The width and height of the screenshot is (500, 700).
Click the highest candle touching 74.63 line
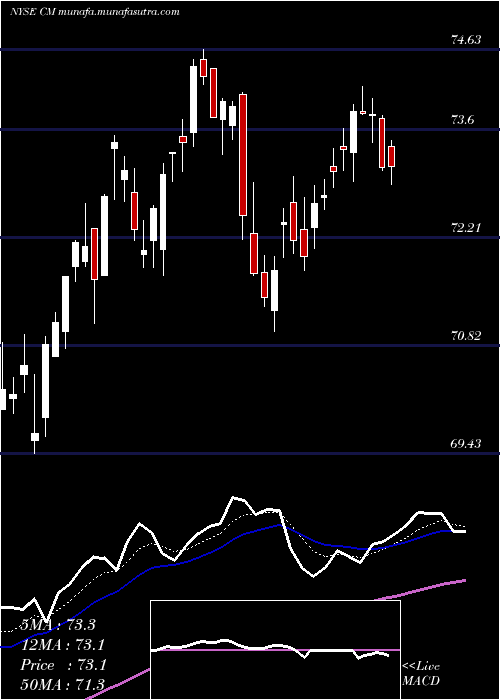[x=204, y=67]
